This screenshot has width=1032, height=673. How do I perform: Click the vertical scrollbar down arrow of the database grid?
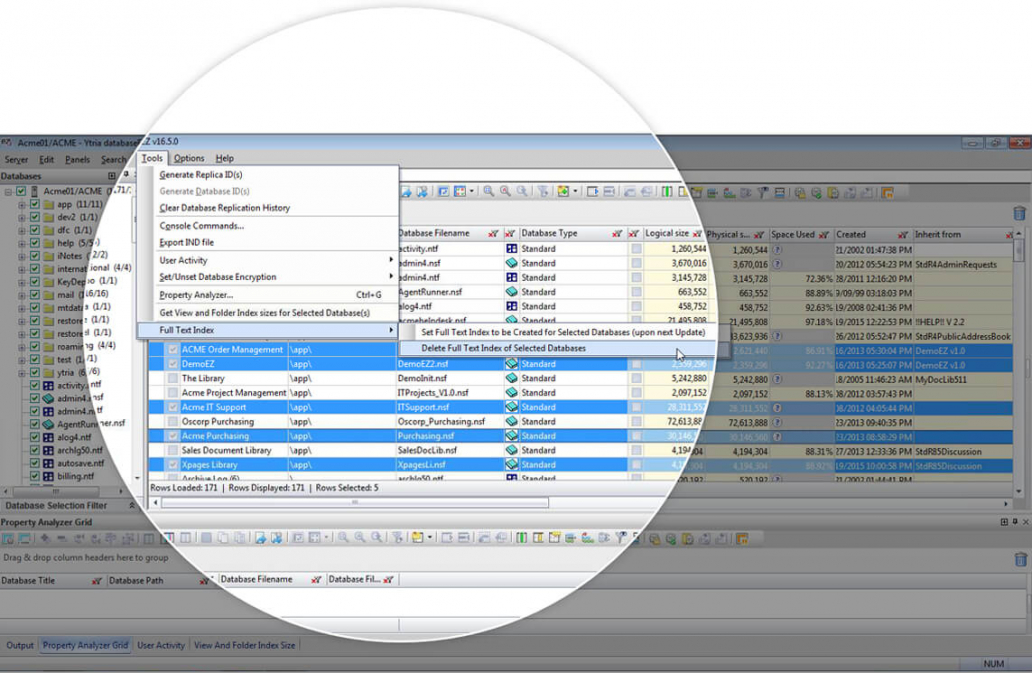pos(1019,491)
